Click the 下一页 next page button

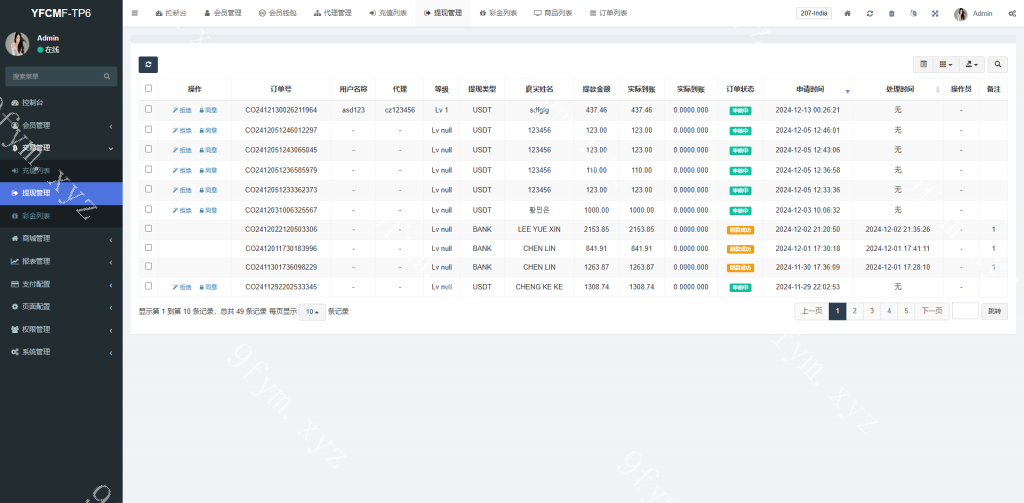tap(932, 312)
